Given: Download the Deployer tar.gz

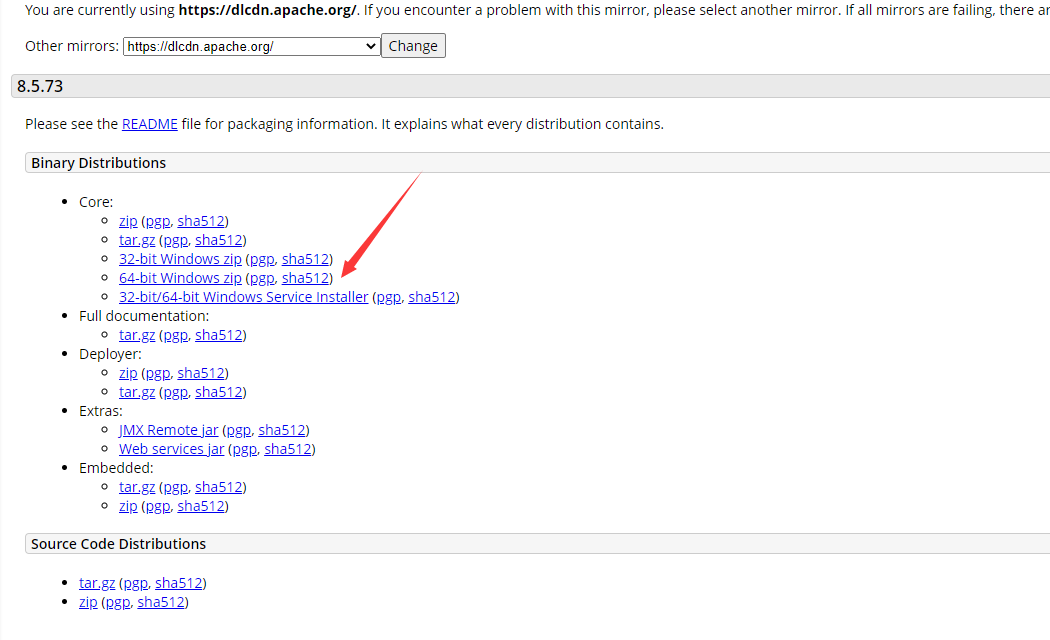Looking at the screenshot, I should coord(137,392).
